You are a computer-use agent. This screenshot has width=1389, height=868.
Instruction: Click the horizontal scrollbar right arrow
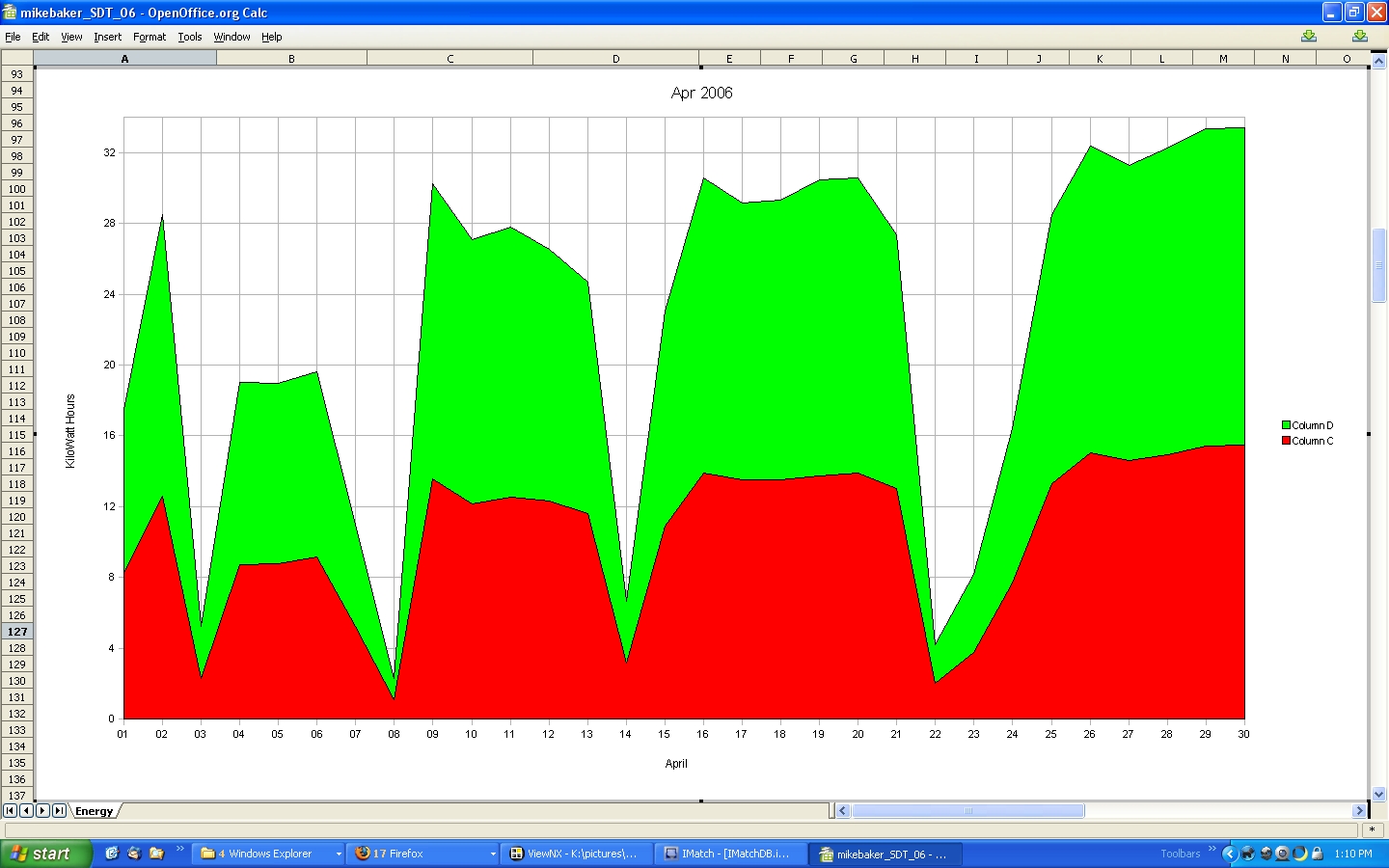click(x=1359, y=811)
